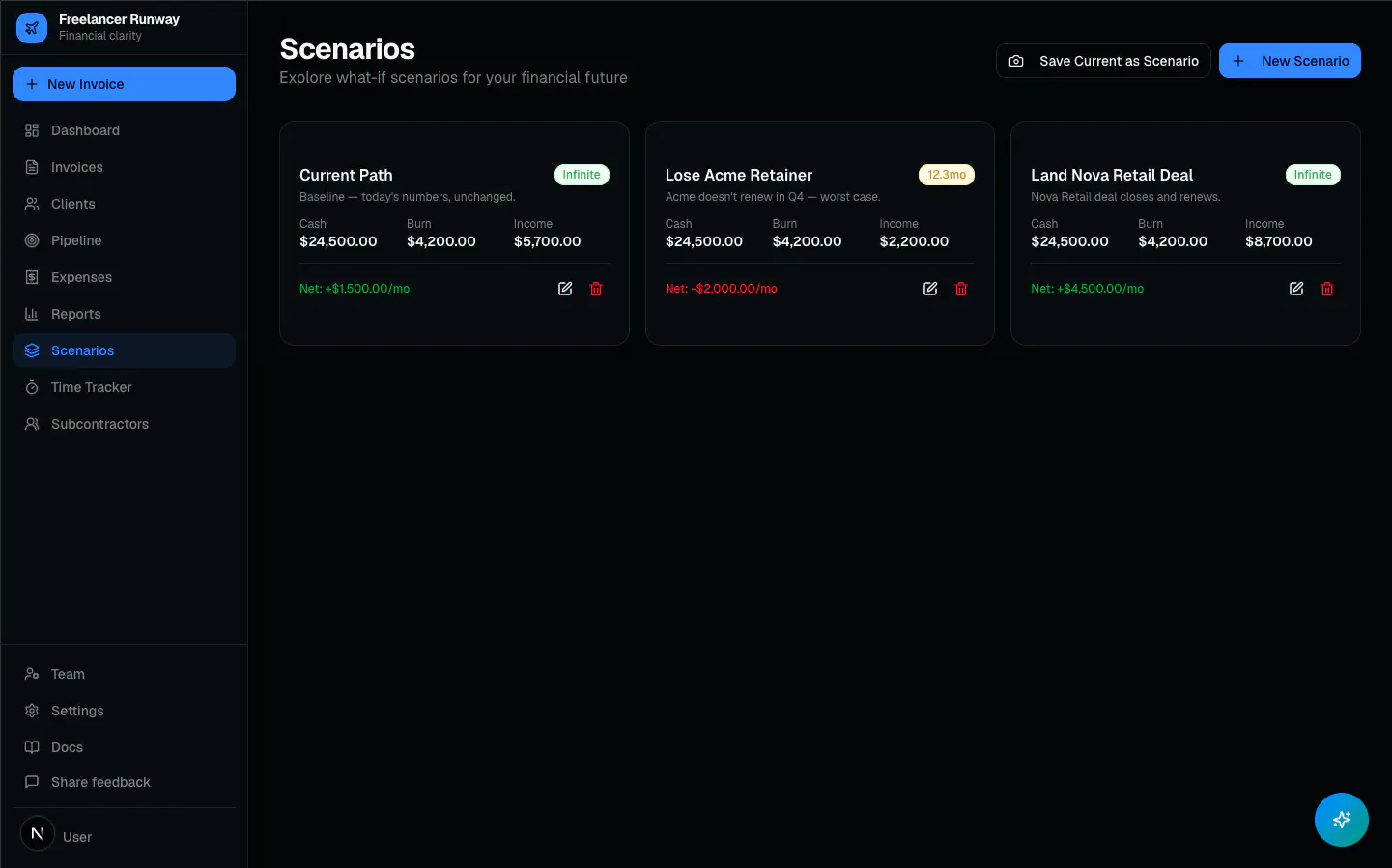
Task: View the Reports page
Action: pyautogui.click(x=124, y=314)
